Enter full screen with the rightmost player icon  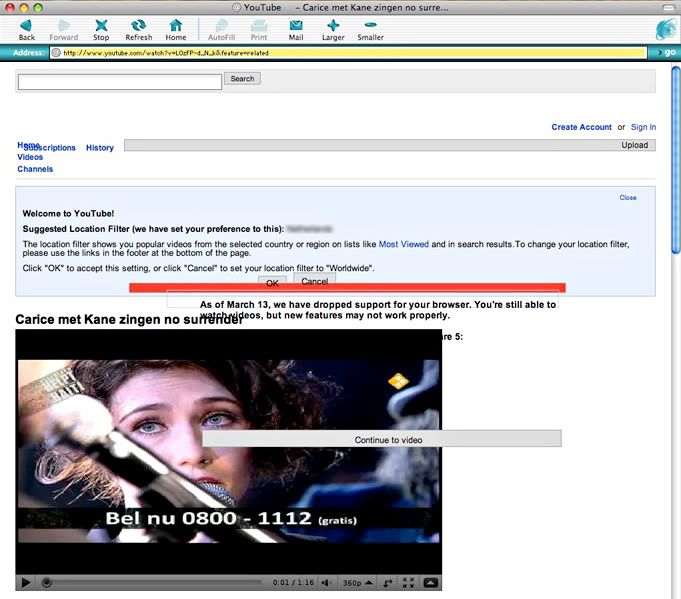(430, 582)
